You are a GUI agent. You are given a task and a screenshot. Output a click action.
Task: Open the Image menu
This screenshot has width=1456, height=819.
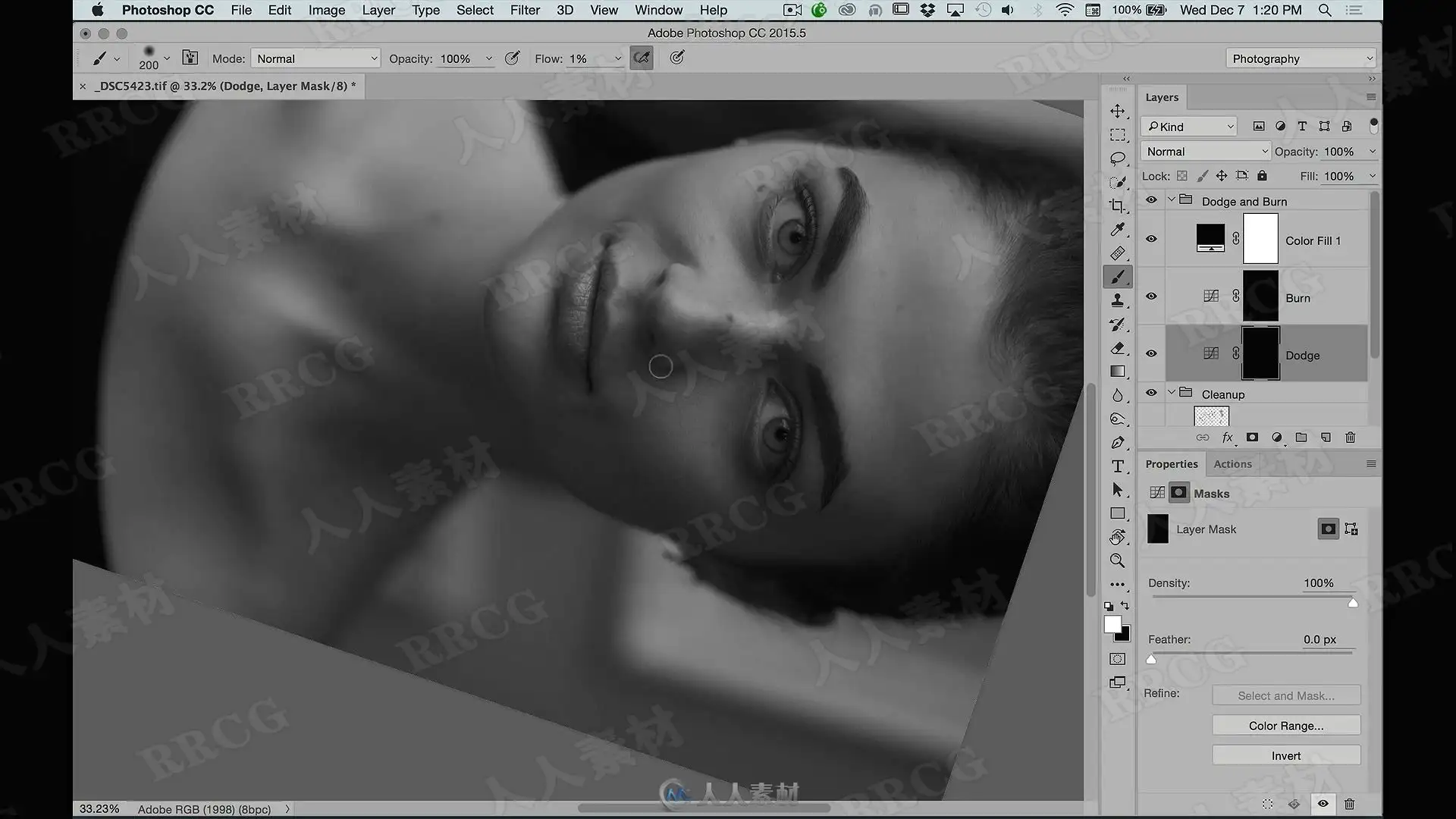327,10
